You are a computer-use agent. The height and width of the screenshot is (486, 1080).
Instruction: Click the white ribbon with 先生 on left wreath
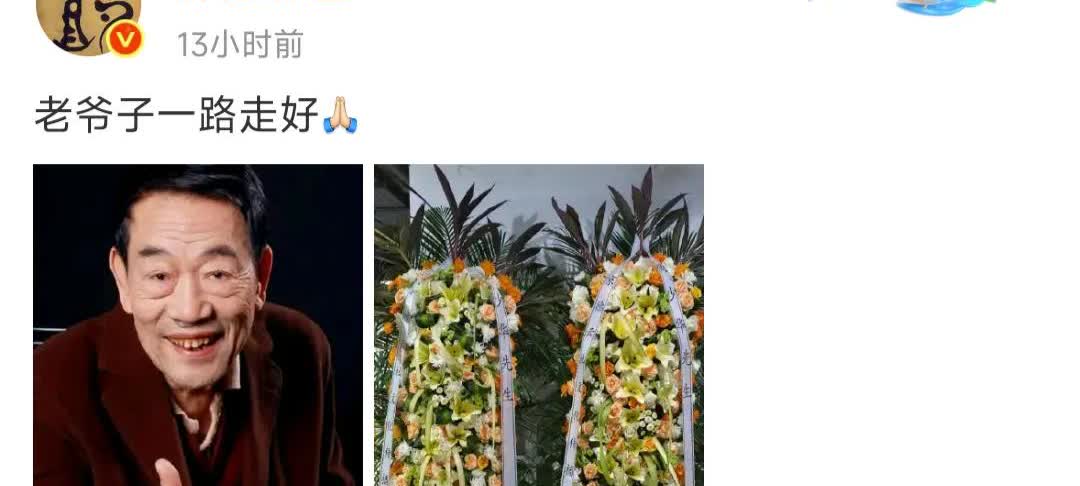[506, 379]
